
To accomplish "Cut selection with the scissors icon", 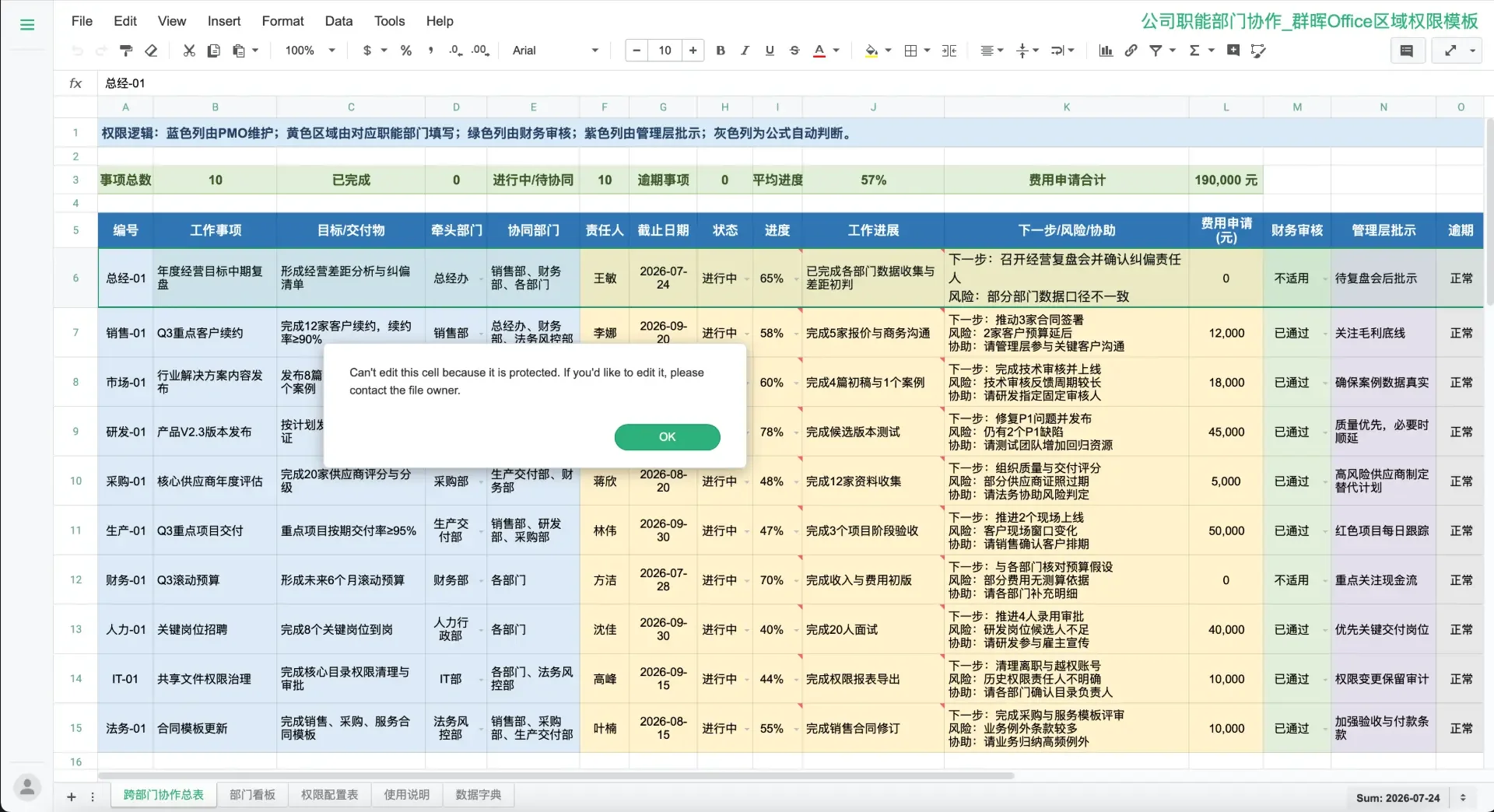I will 189,51.
